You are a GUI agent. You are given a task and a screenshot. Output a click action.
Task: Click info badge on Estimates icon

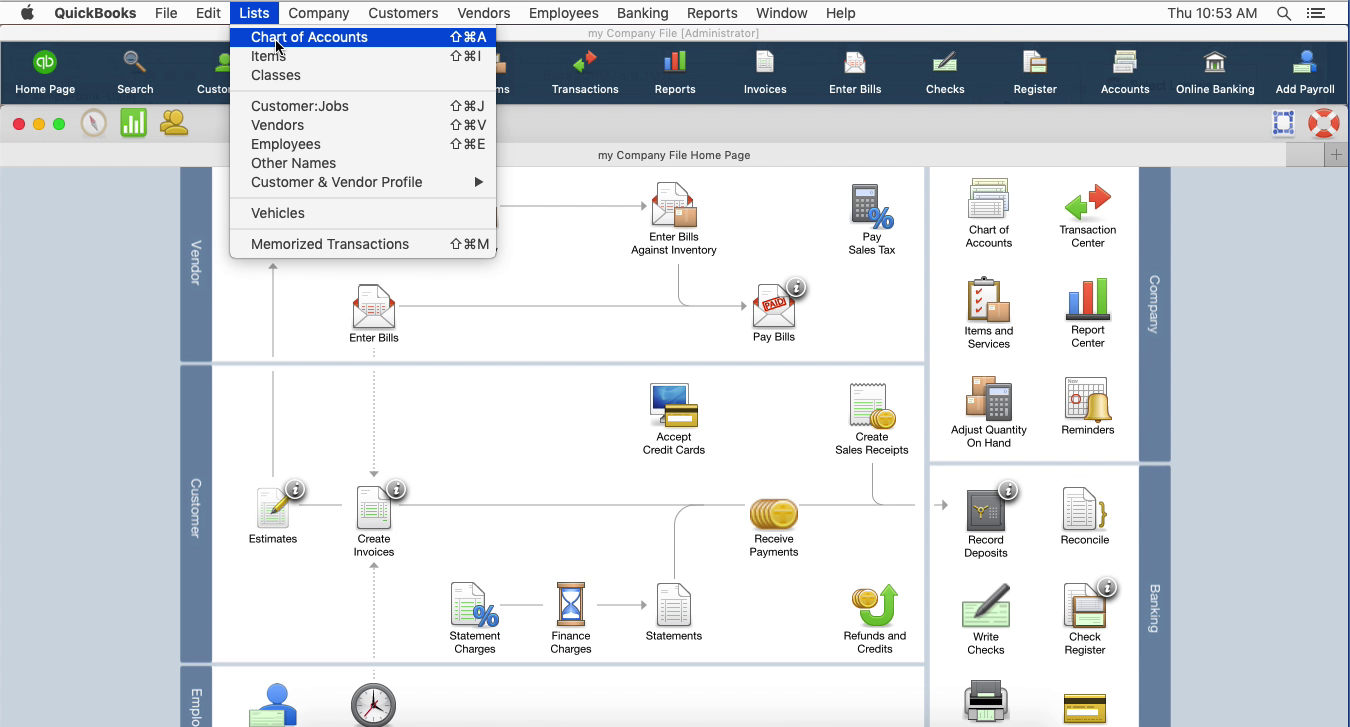(x=295, y=490)
